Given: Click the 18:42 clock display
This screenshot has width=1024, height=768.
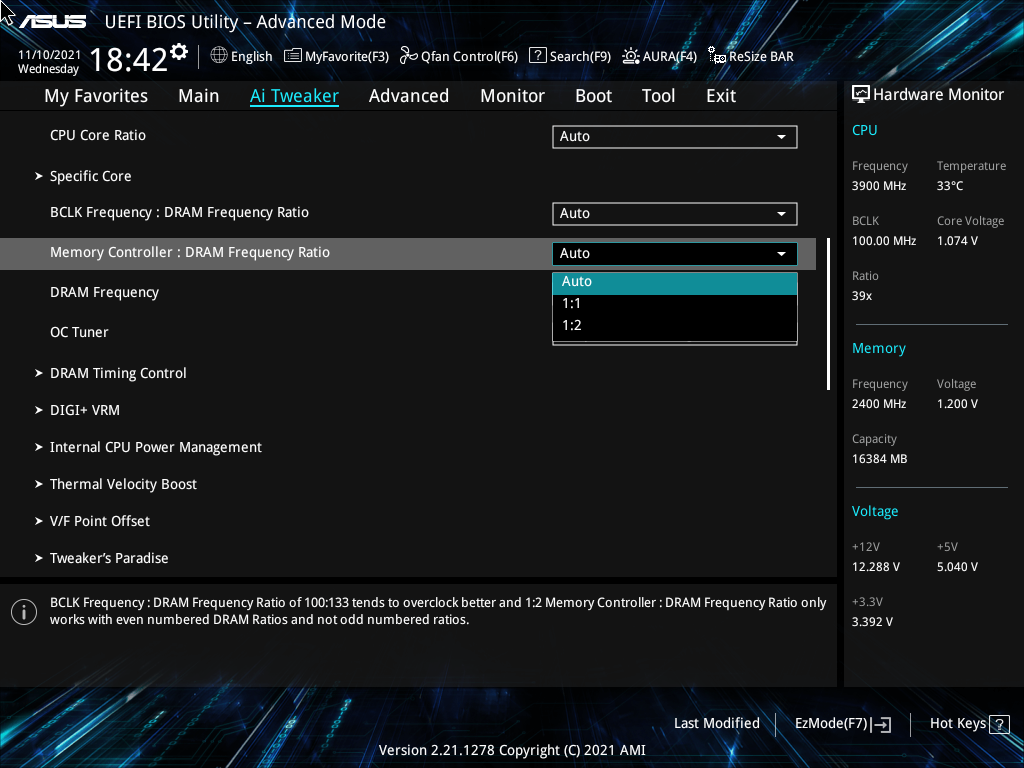Looking at the screenshot, I should click(129, 59).
